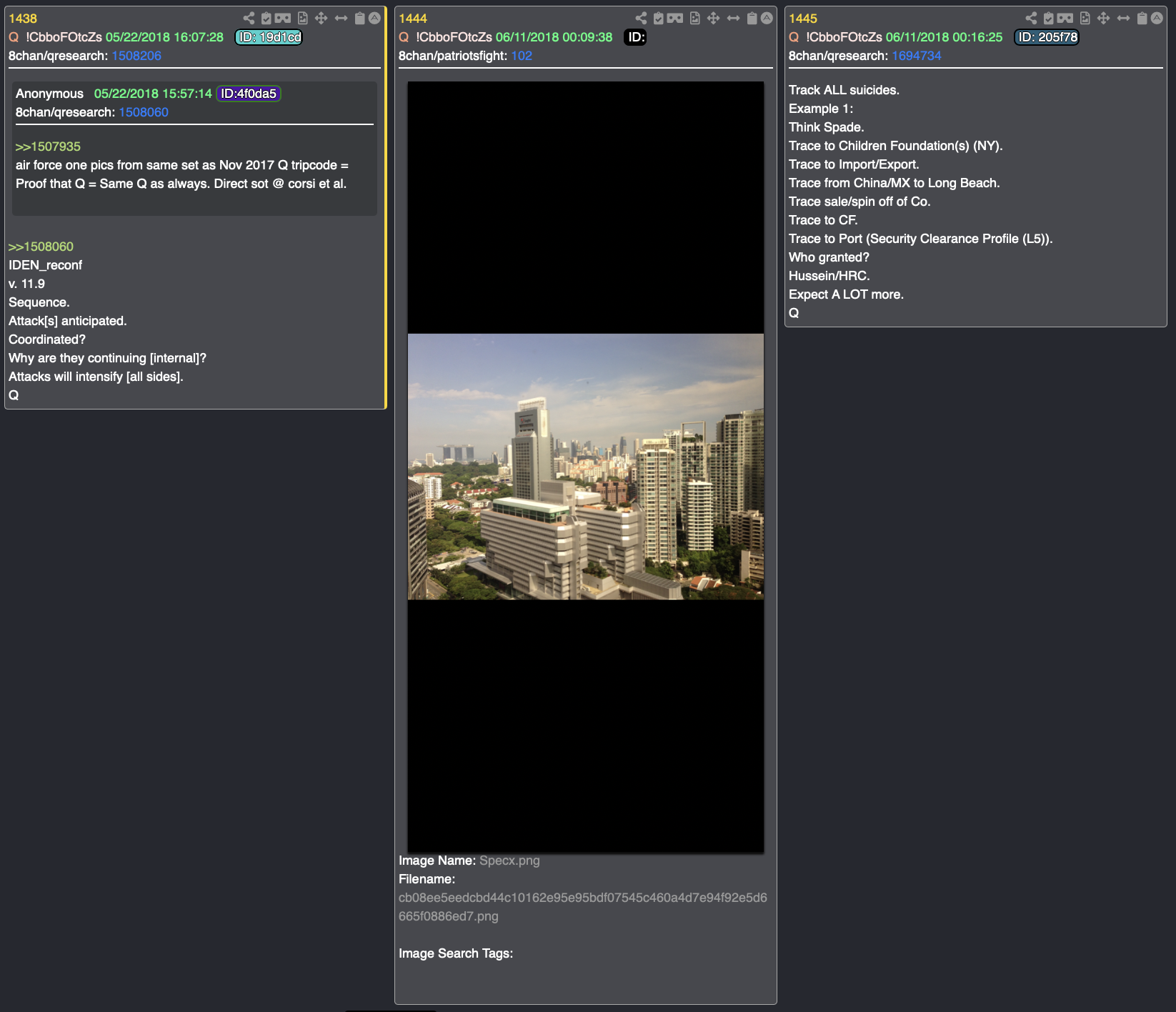Click the ID: 205f78 badge
This screenshot has height=1012, width=1176.
click(x=1047, y=37)
